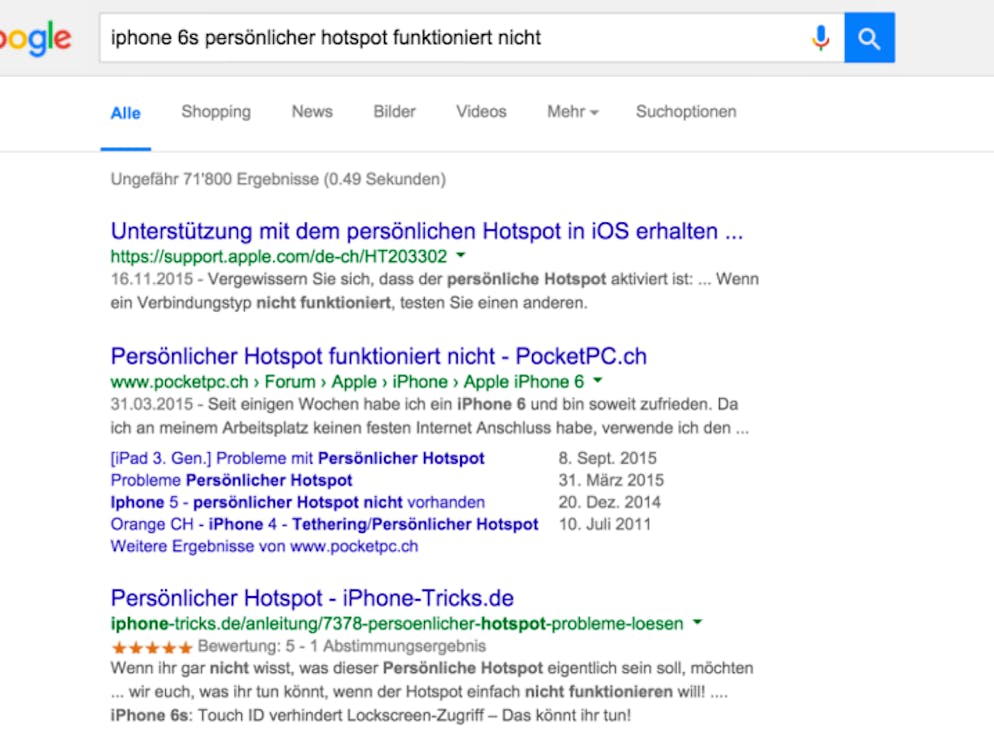Expand the pocketpc.ch URL dropdown arrow
This screenshot has width=994, height=748.
click(x=597, y=380)
